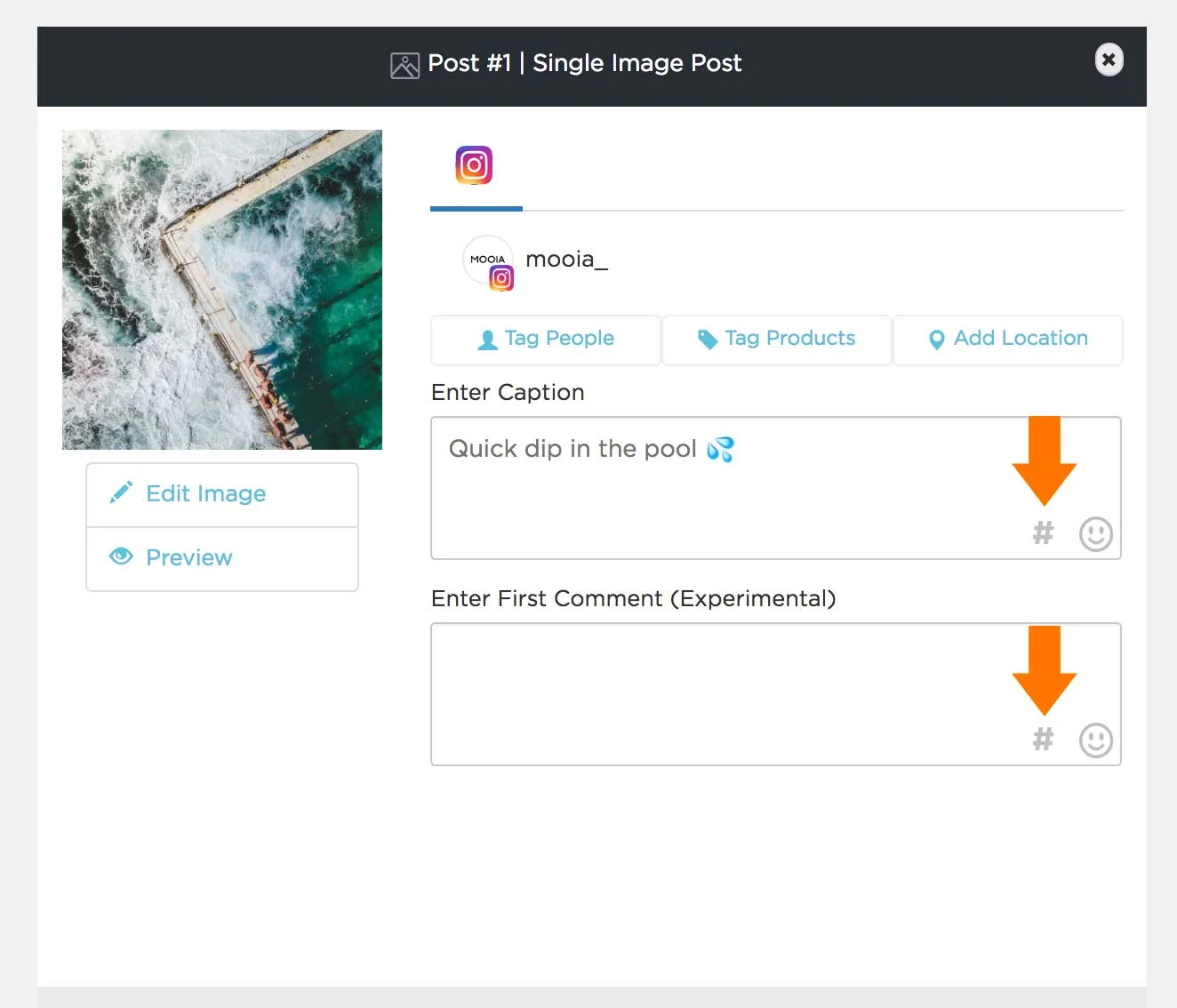Screen dimensions: 1177x1008
Task: Click the location pin icon on Add Location
Action: (x=936, y=340)
